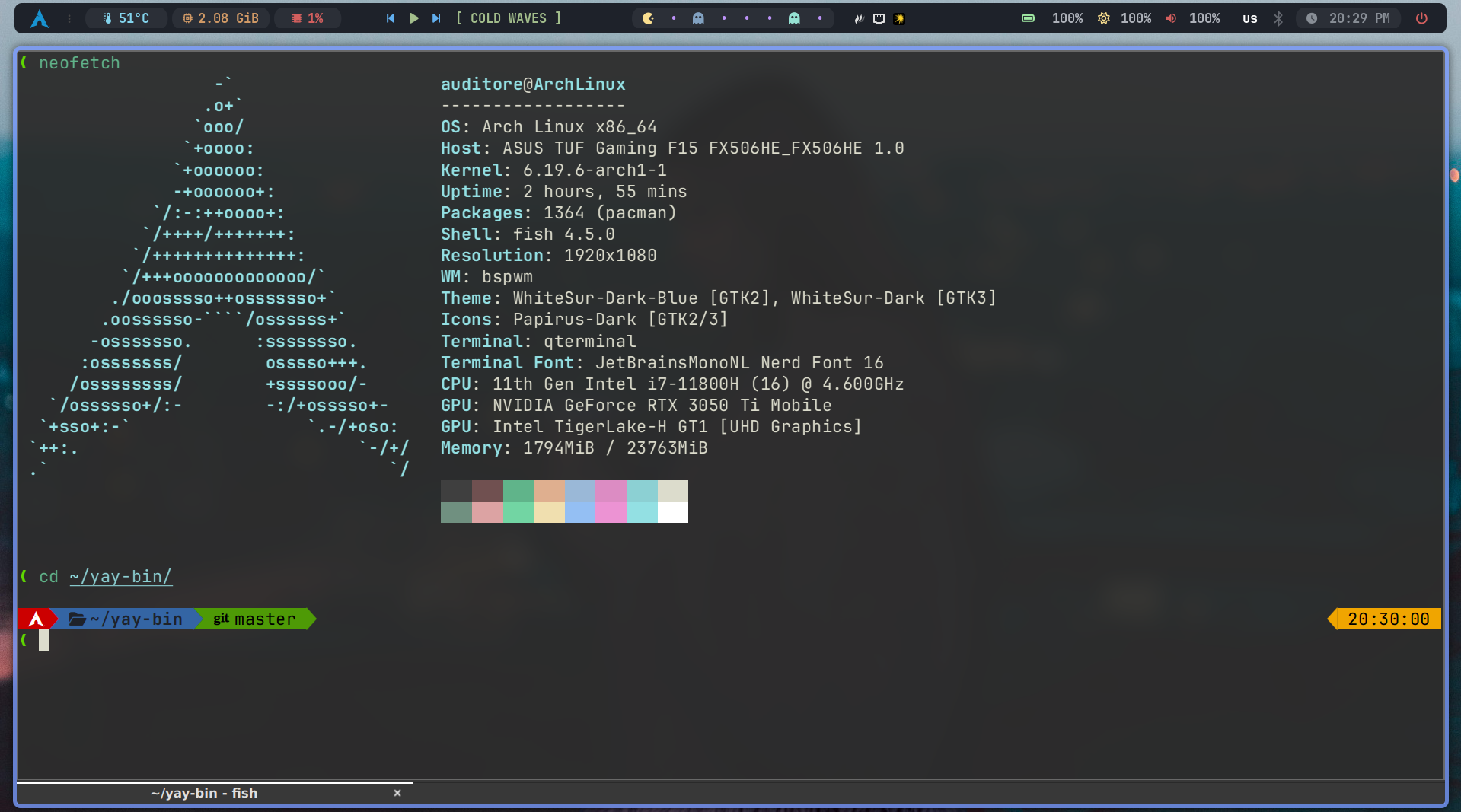Switch to the teal ghost workspace

pos(794,18)
